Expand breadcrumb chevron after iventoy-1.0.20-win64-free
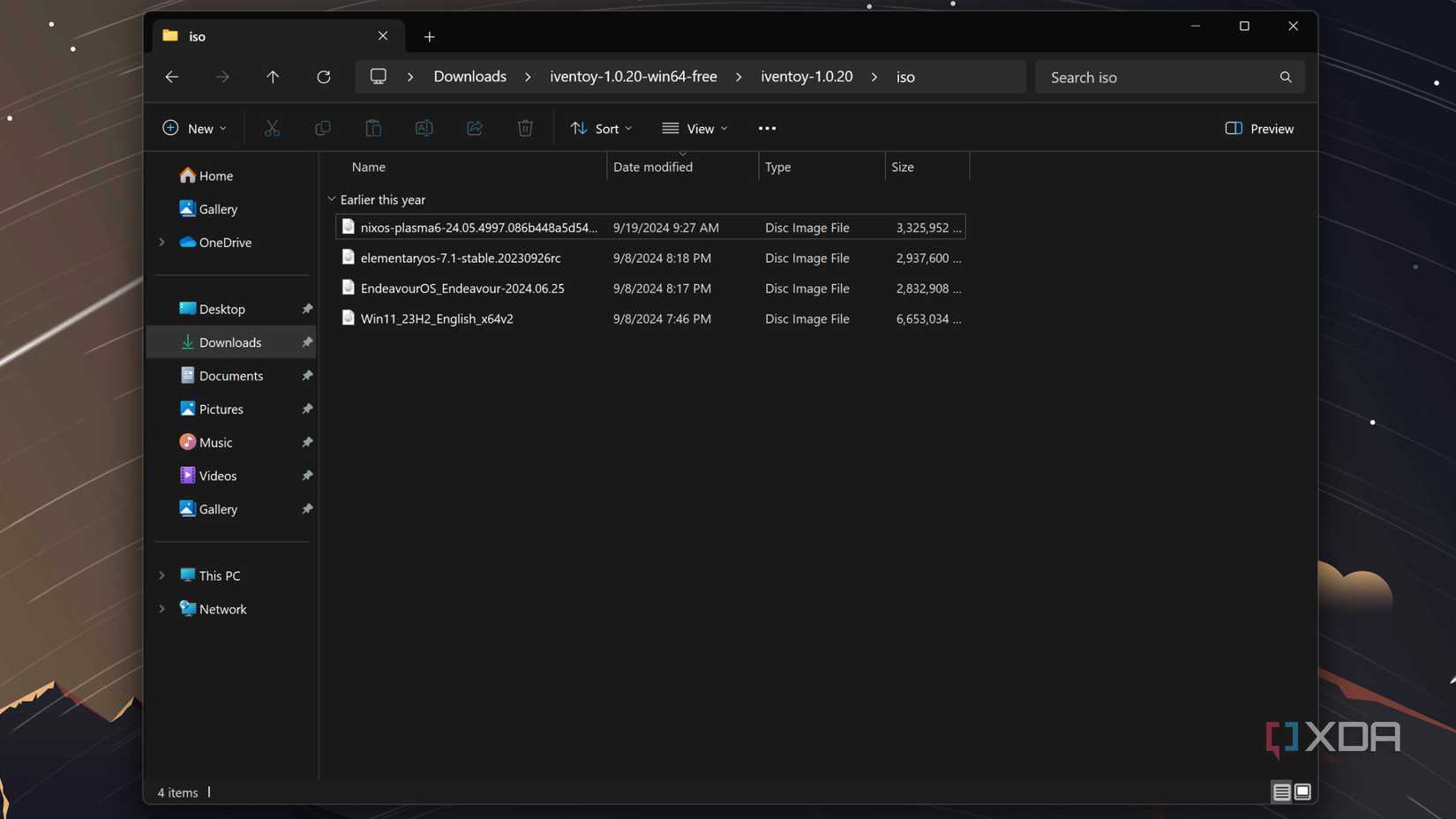 tap(739, 77)
